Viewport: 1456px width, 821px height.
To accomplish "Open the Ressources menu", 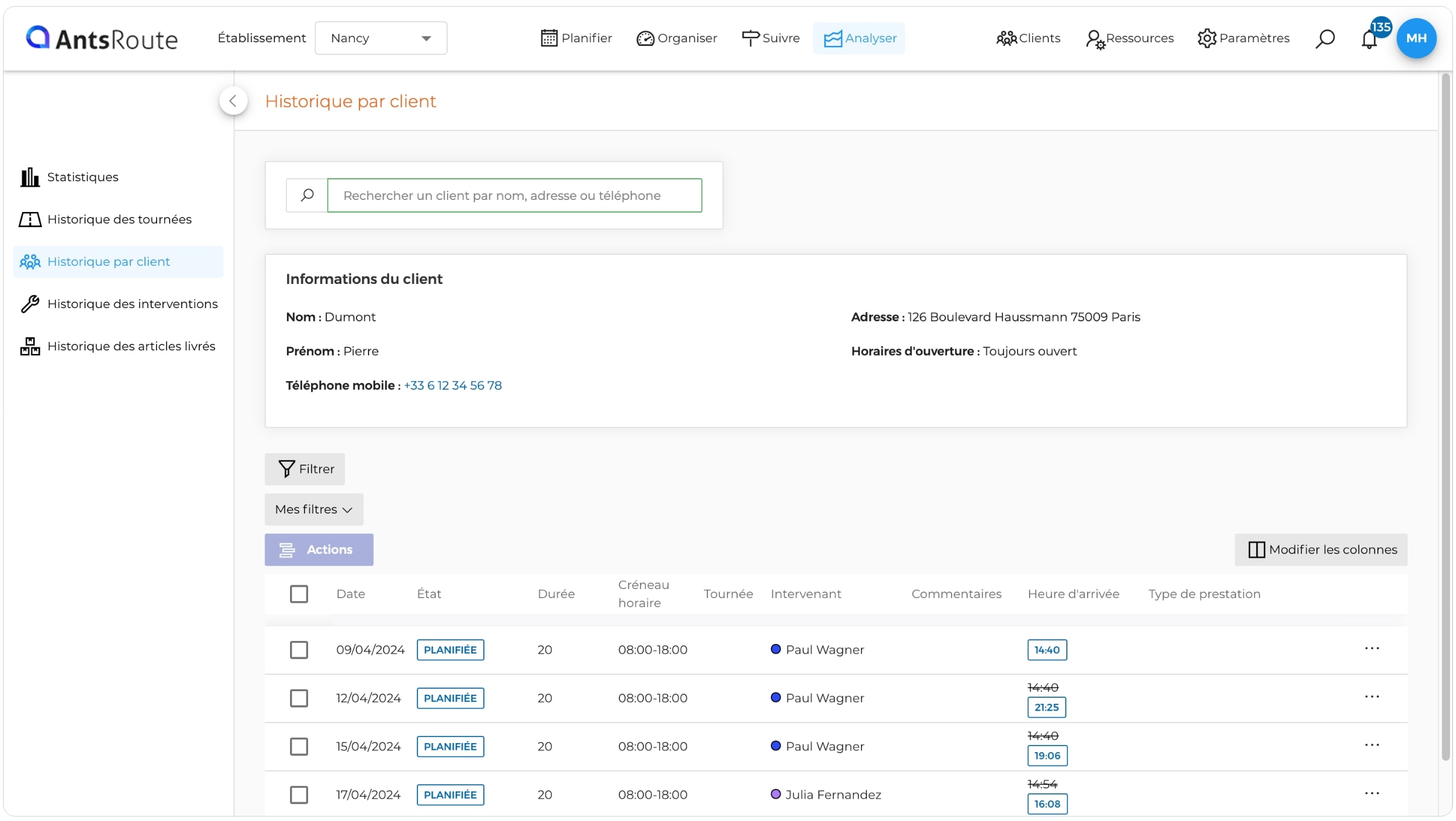I will coord(1130,38).
